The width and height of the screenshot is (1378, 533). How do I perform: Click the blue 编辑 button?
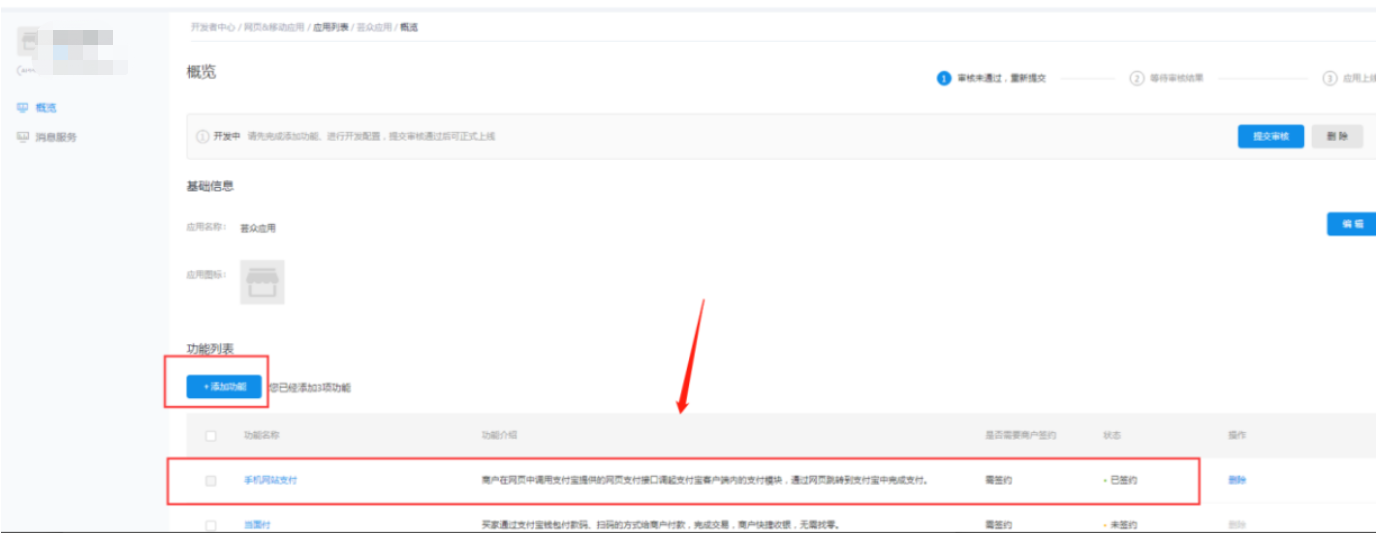click(1350, 224)
